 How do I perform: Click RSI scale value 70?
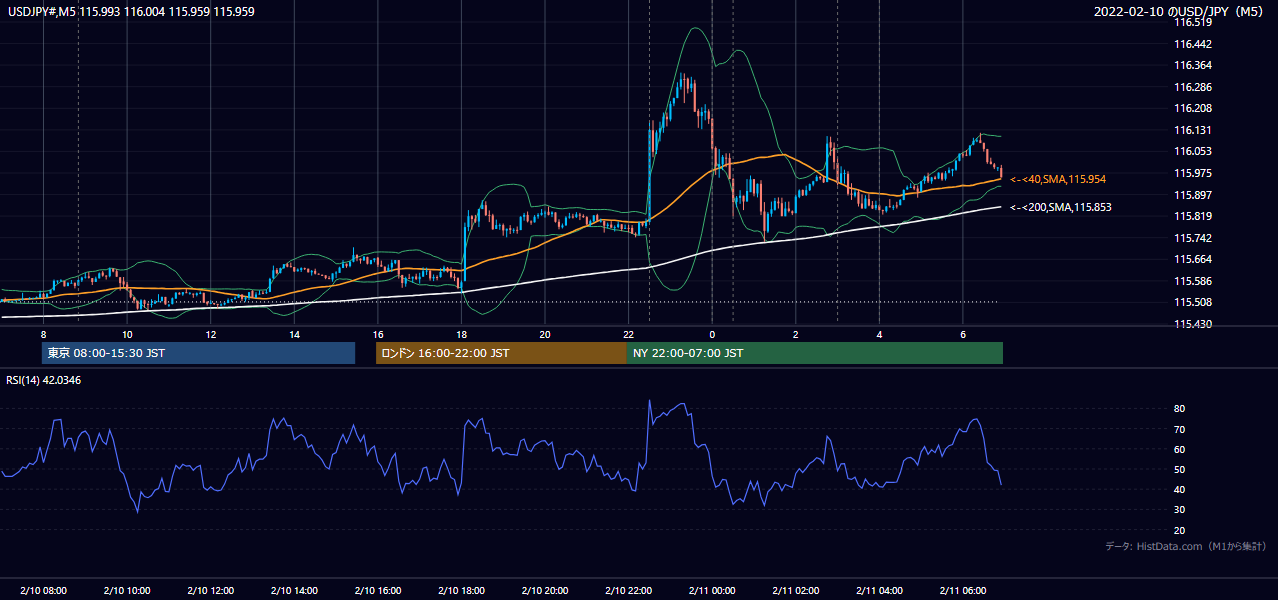1180,429
